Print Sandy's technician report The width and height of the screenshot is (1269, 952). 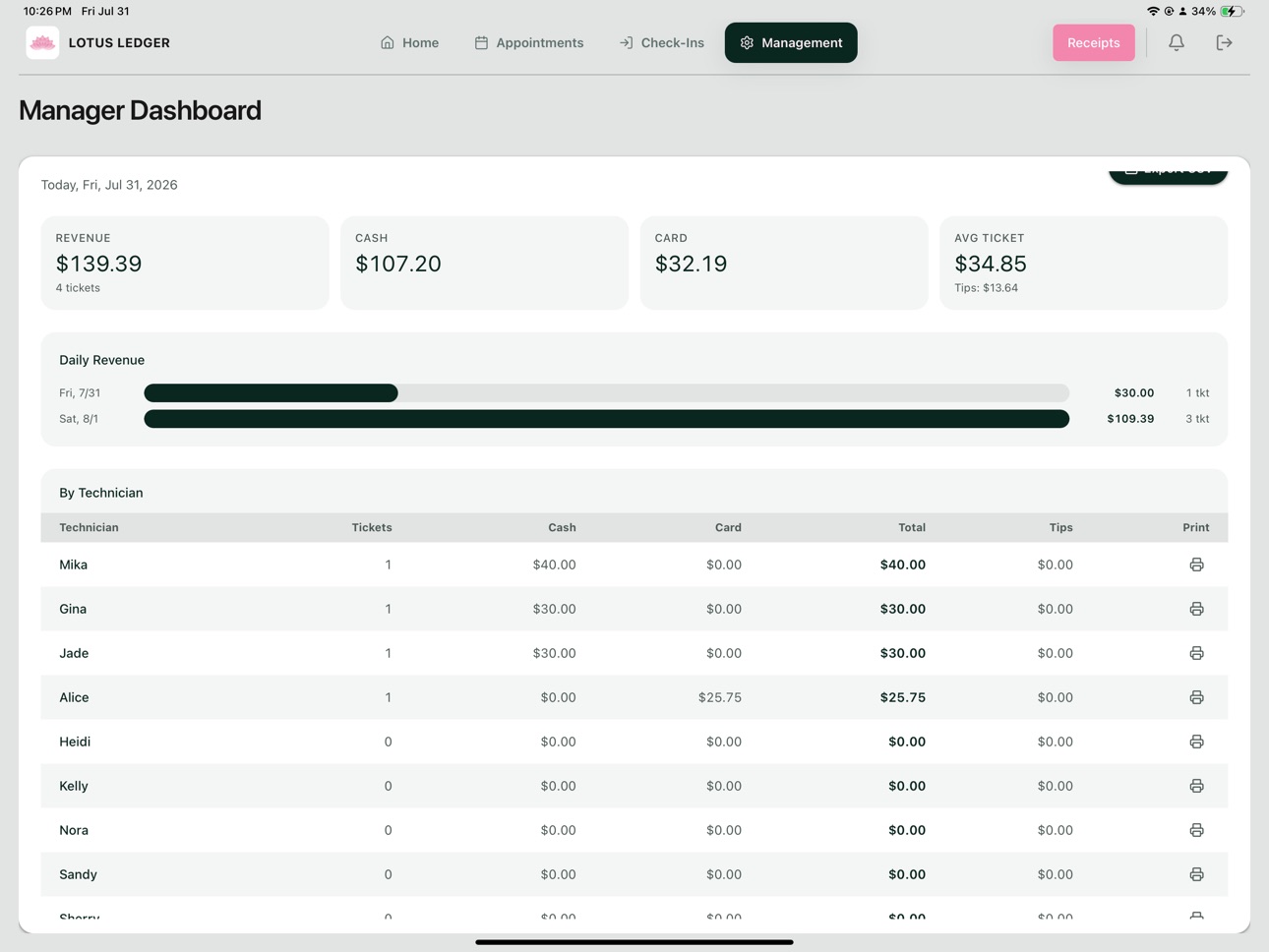pyautogui.click(x=1196, y=874)
